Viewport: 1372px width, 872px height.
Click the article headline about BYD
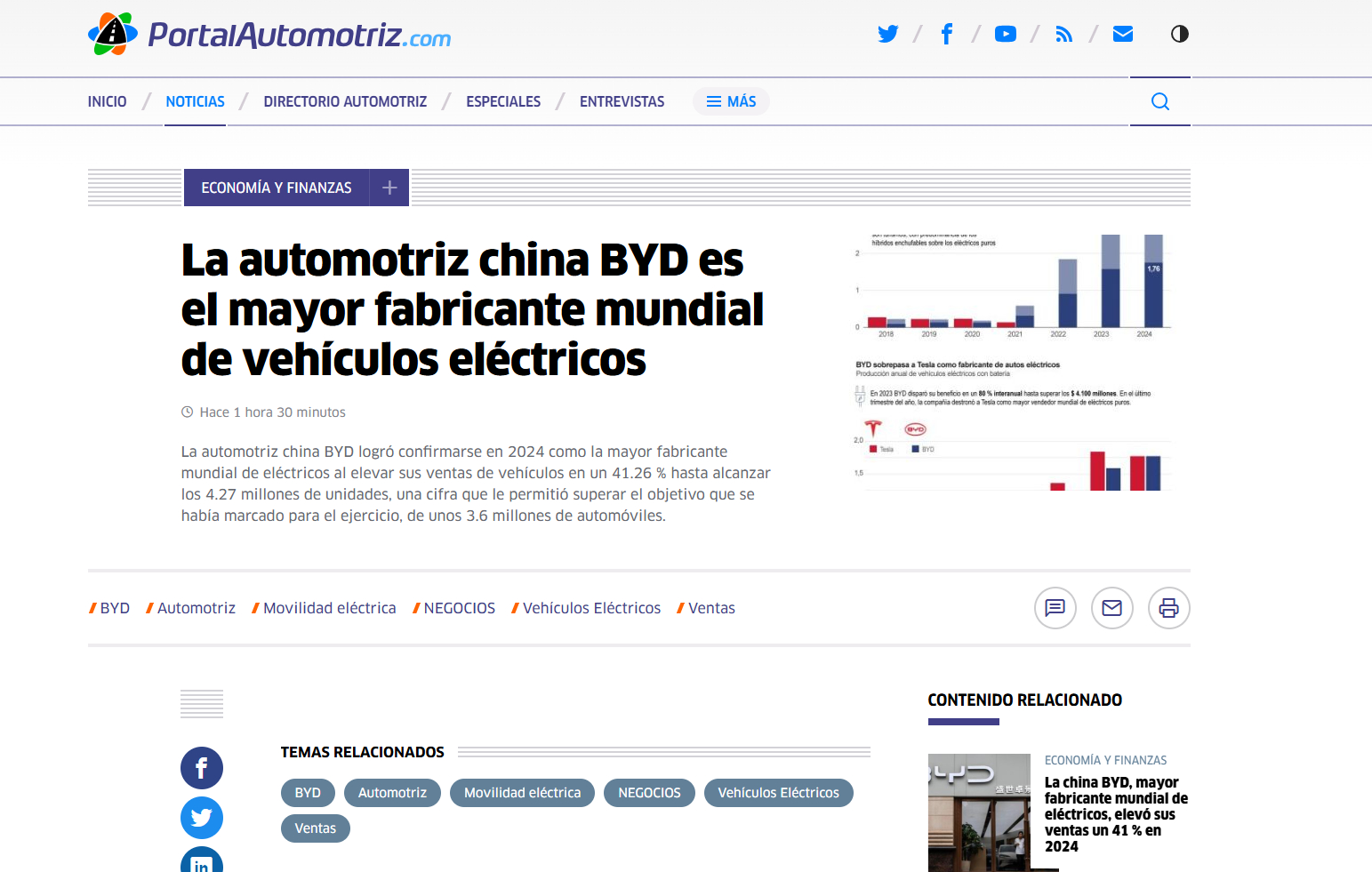click(472, 309)
